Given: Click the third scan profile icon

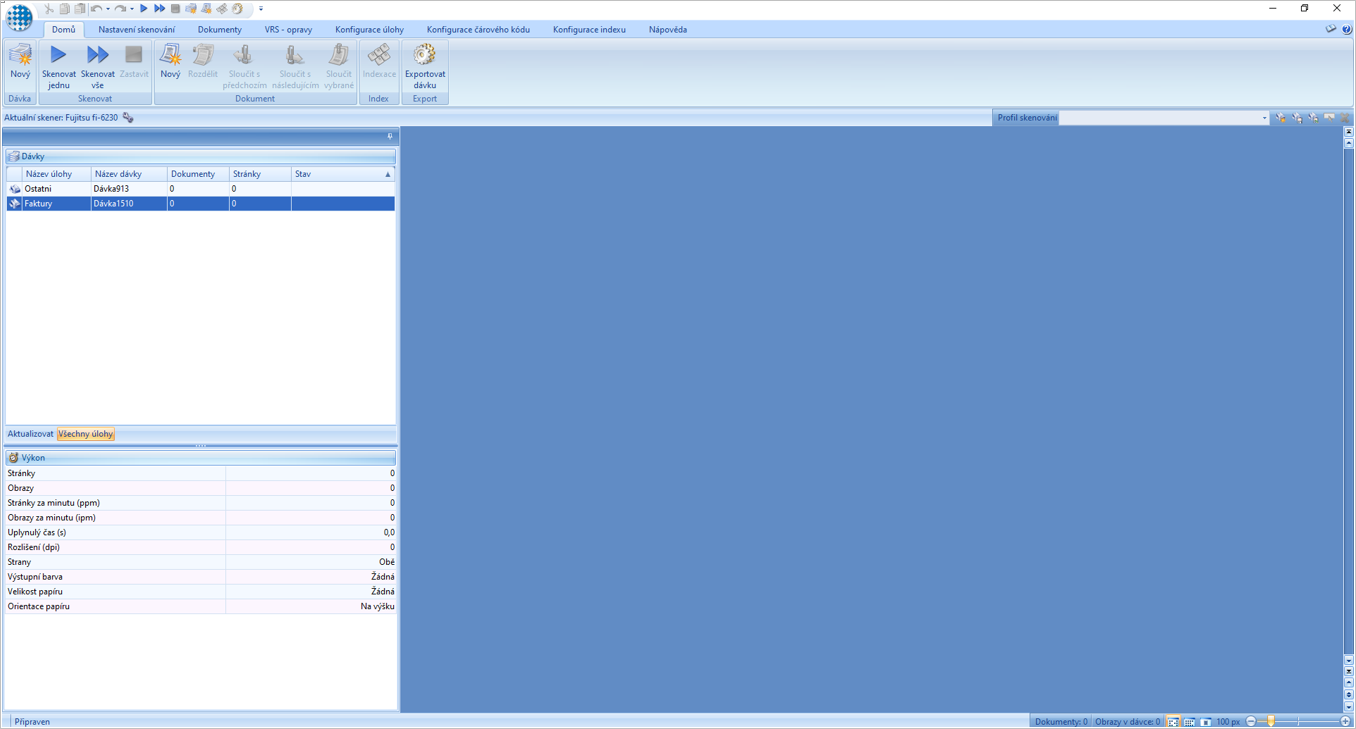Looking at the screenshot, I should point(1313,118).
